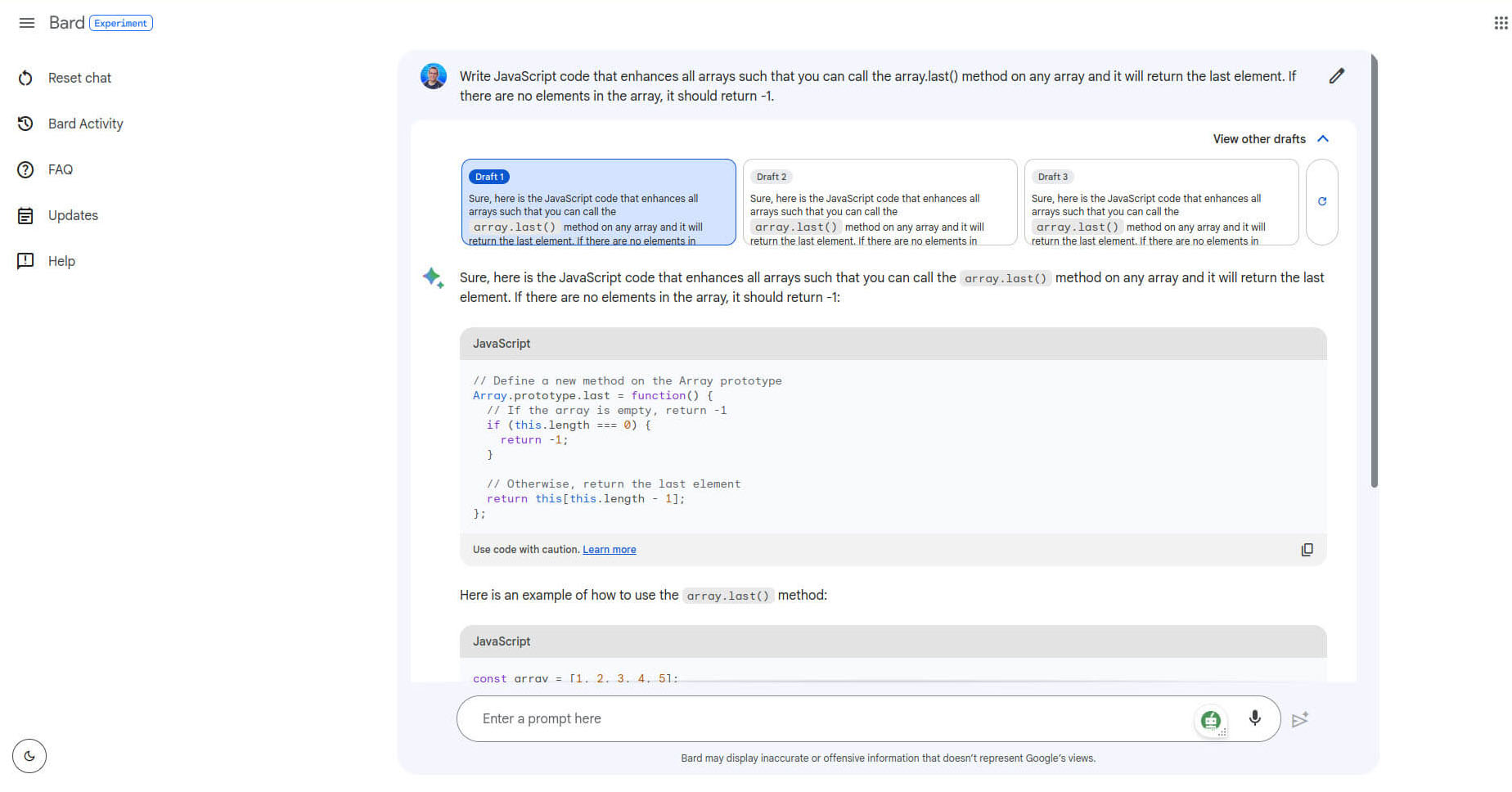The height and width of the screenshot is (792, 1512).
Task: Select the Draft 1 card
Action: tap(599, 202)
